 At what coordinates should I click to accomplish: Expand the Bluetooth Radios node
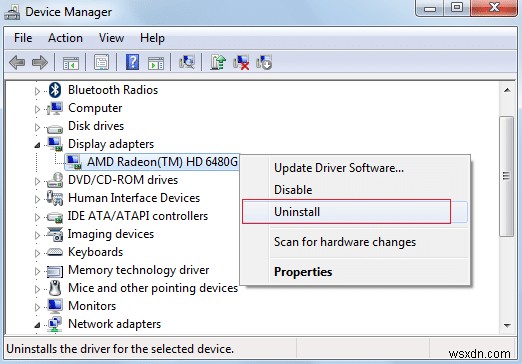pyautogui.click(x=37, y=91)
